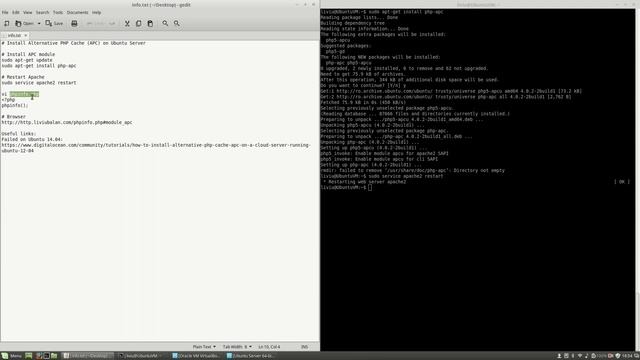Copy selection with the copy icon
The image size is (640, 360).
[138, 23]
